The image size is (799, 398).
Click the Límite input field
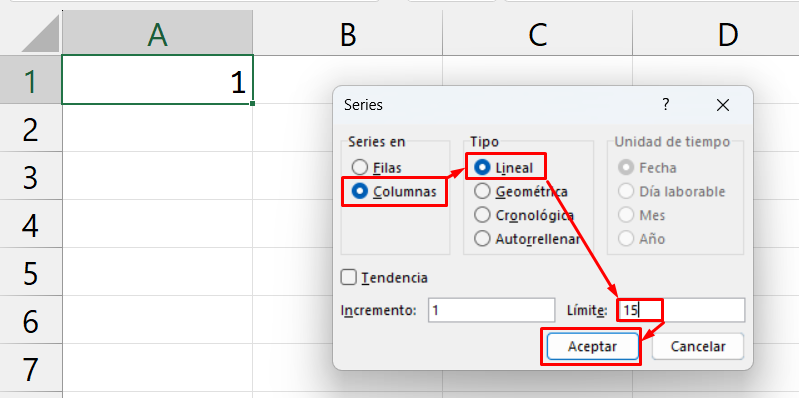click(x=681, y=310)
